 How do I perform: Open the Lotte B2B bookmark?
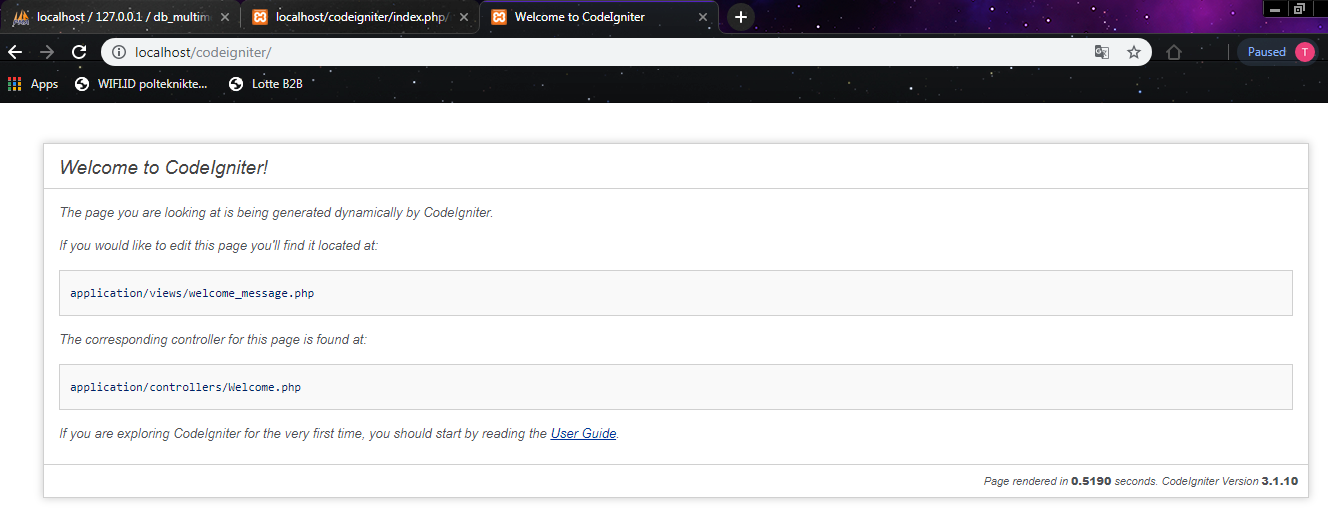(265, 84)
